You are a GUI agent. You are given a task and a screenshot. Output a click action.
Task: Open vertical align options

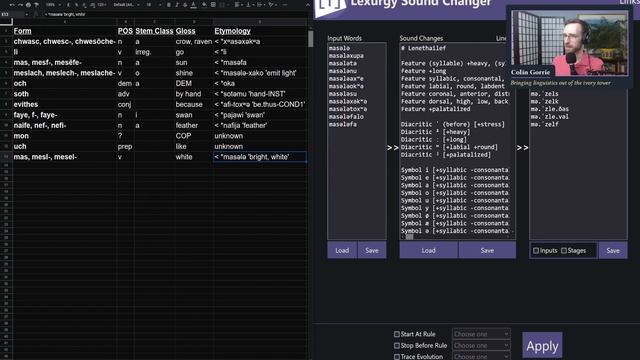[249, 5]
